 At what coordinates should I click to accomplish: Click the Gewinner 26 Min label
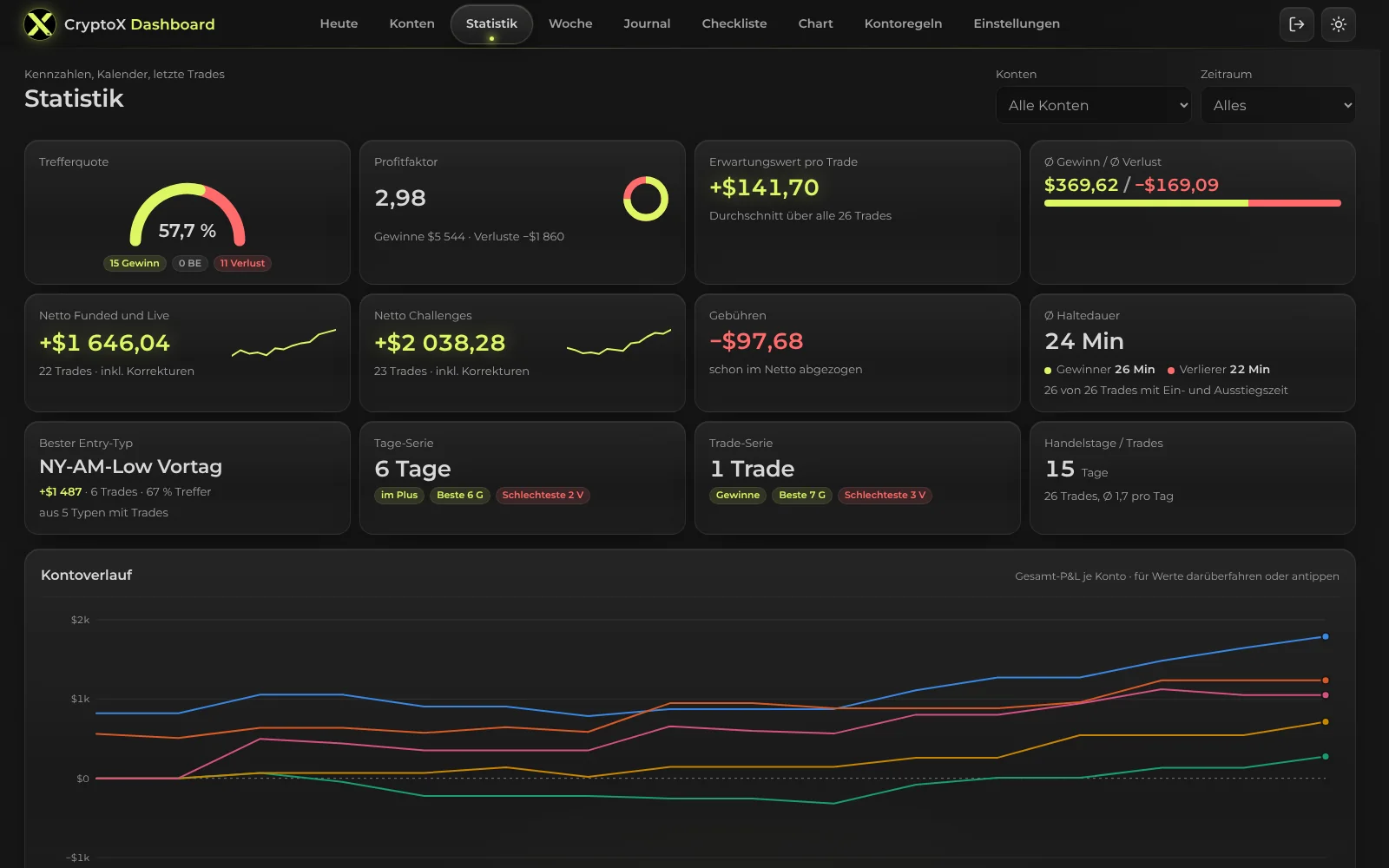tap(1100, 369)
